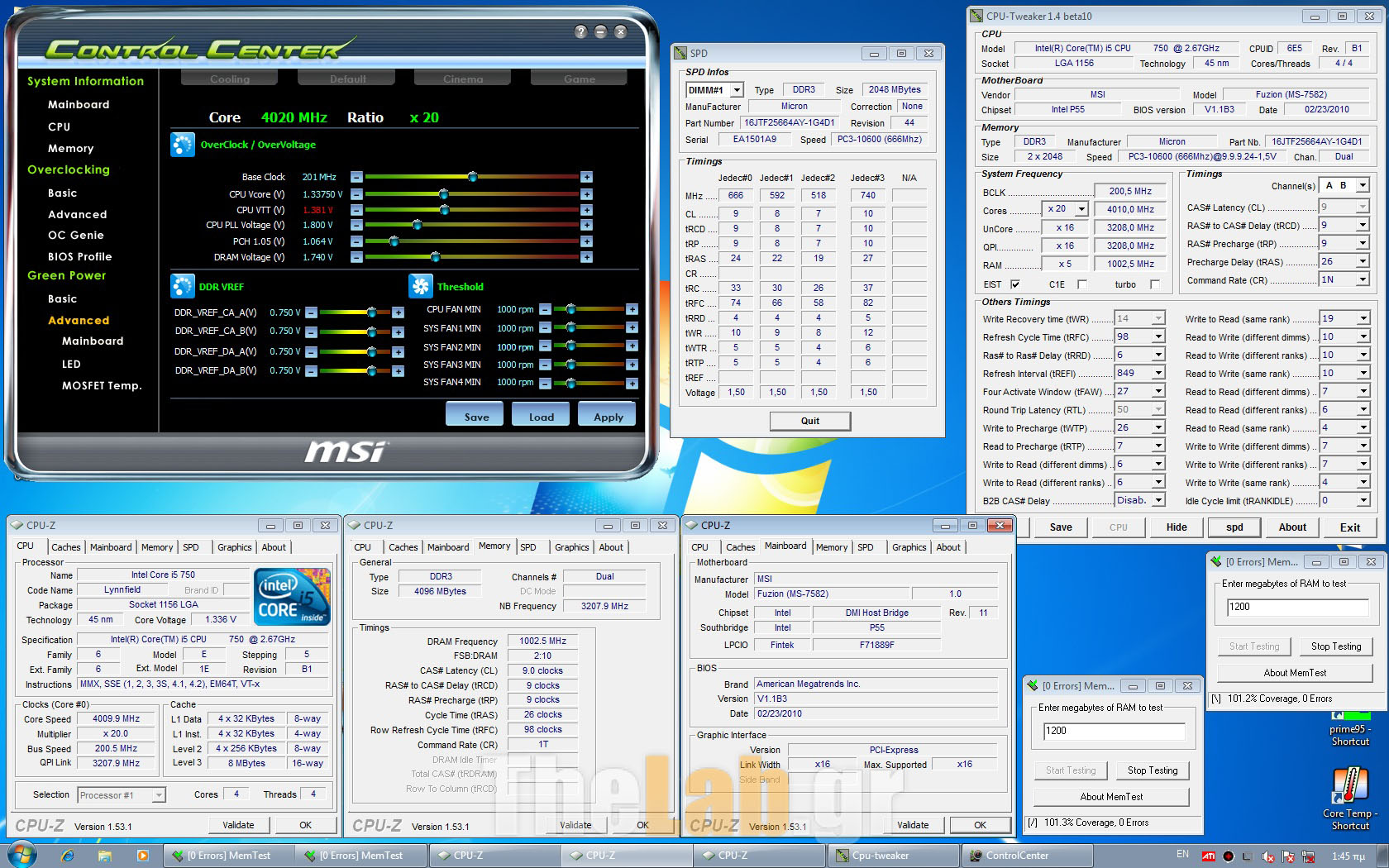
Task: Open Graphics tab in the mainboard CPU-Z window
Action: (x=909, y=547)
